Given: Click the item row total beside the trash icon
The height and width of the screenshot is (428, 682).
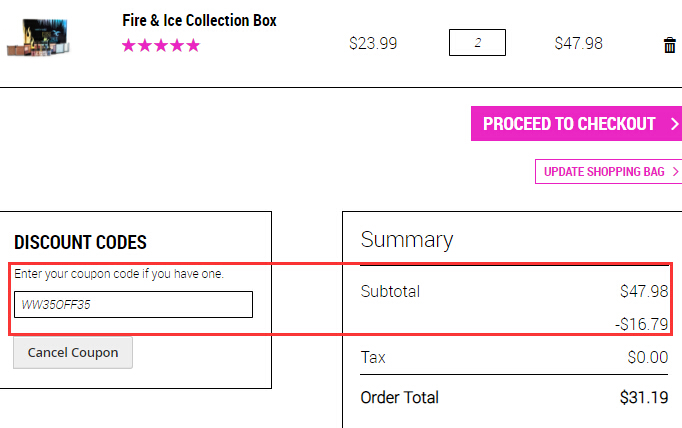Looking at the screenshot, I should [578, 43].
